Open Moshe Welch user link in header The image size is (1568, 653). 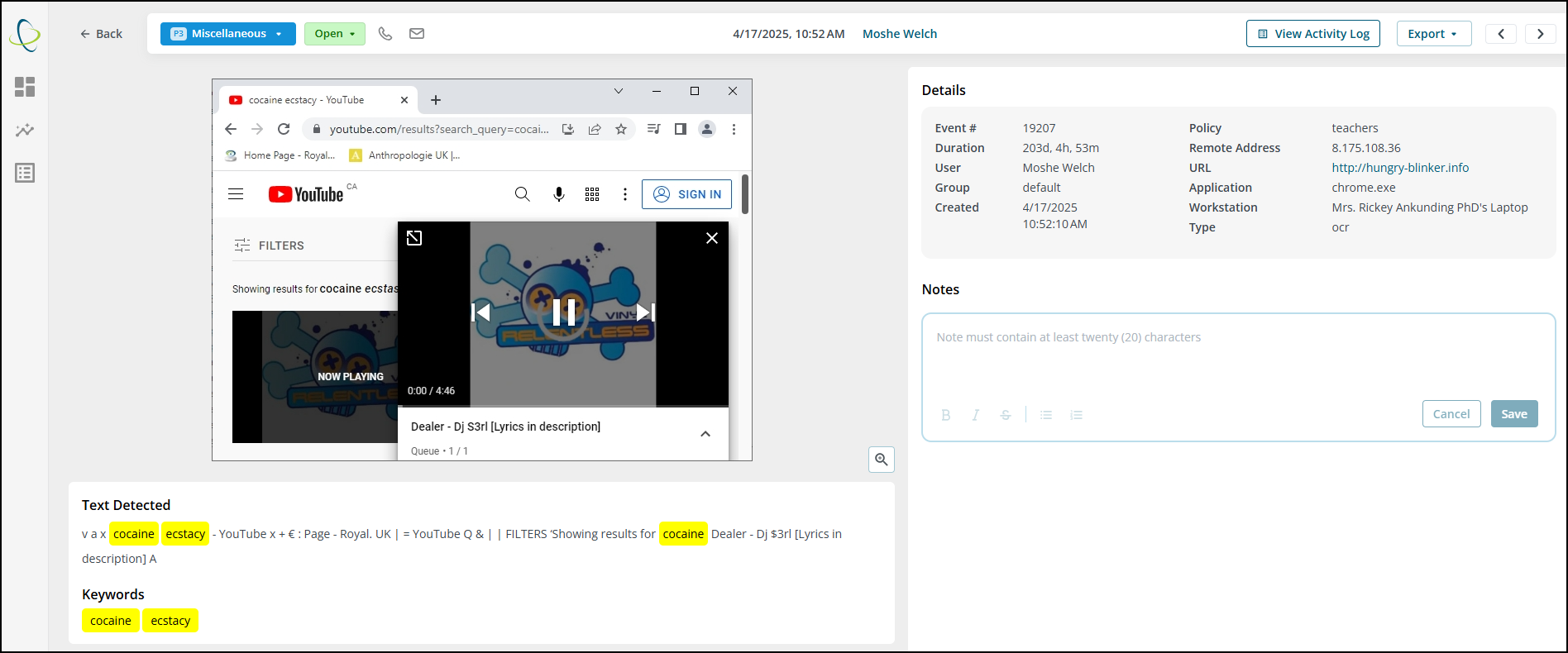(x=900, y=34)
